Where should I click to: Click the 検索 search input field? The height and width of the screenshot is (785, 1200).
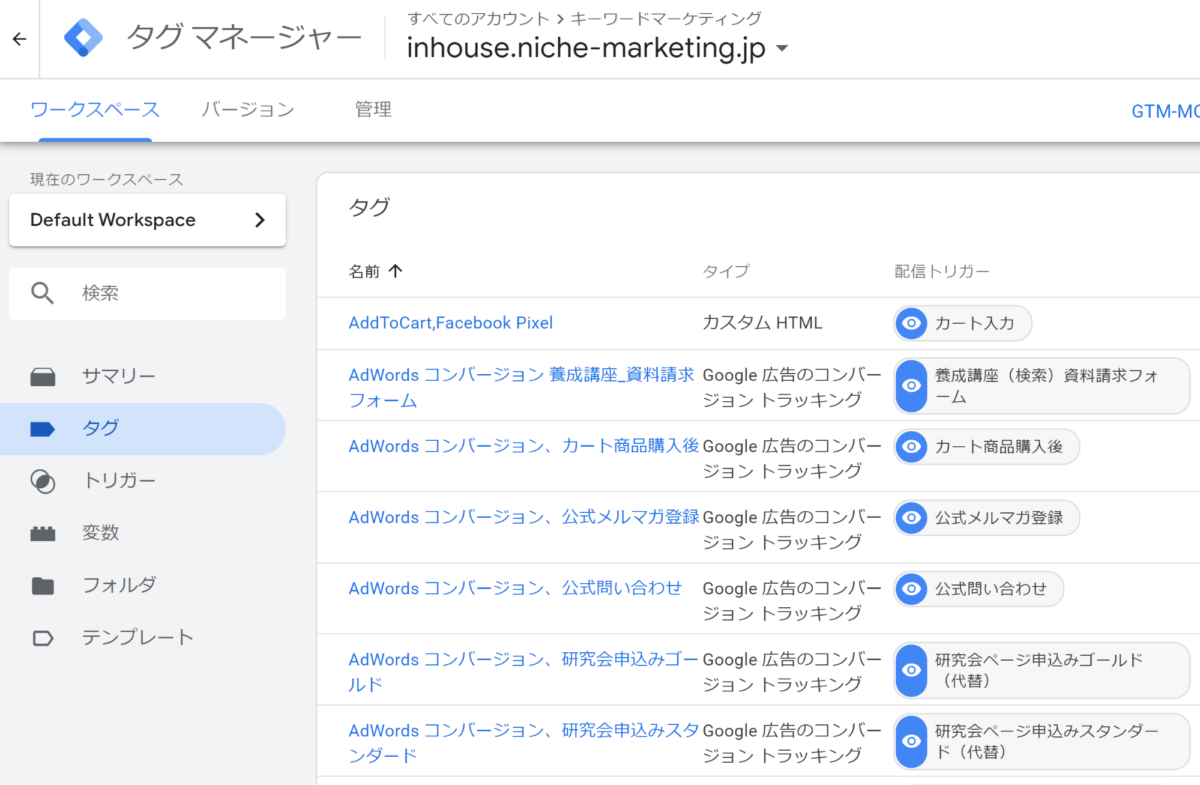pos(147,293)
